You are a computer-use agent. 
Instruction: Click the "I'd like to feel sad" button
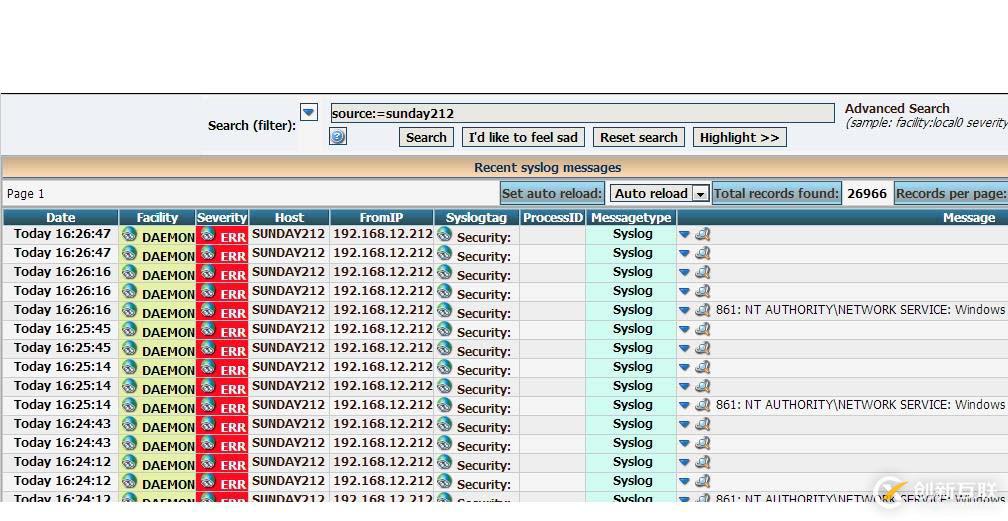pos(523,137)
